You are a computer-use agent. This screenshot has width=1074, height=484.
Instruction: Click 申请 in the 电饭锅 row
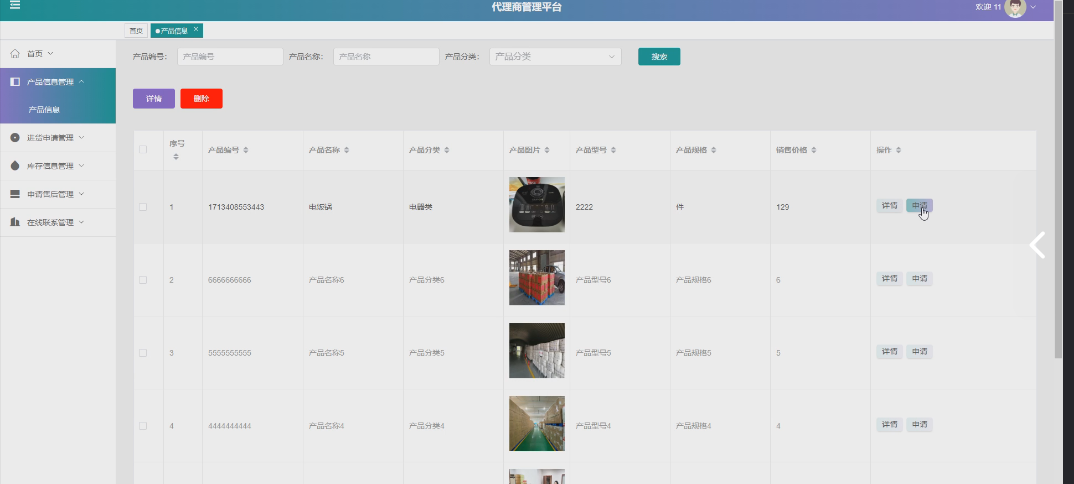(x=919, y=205)
